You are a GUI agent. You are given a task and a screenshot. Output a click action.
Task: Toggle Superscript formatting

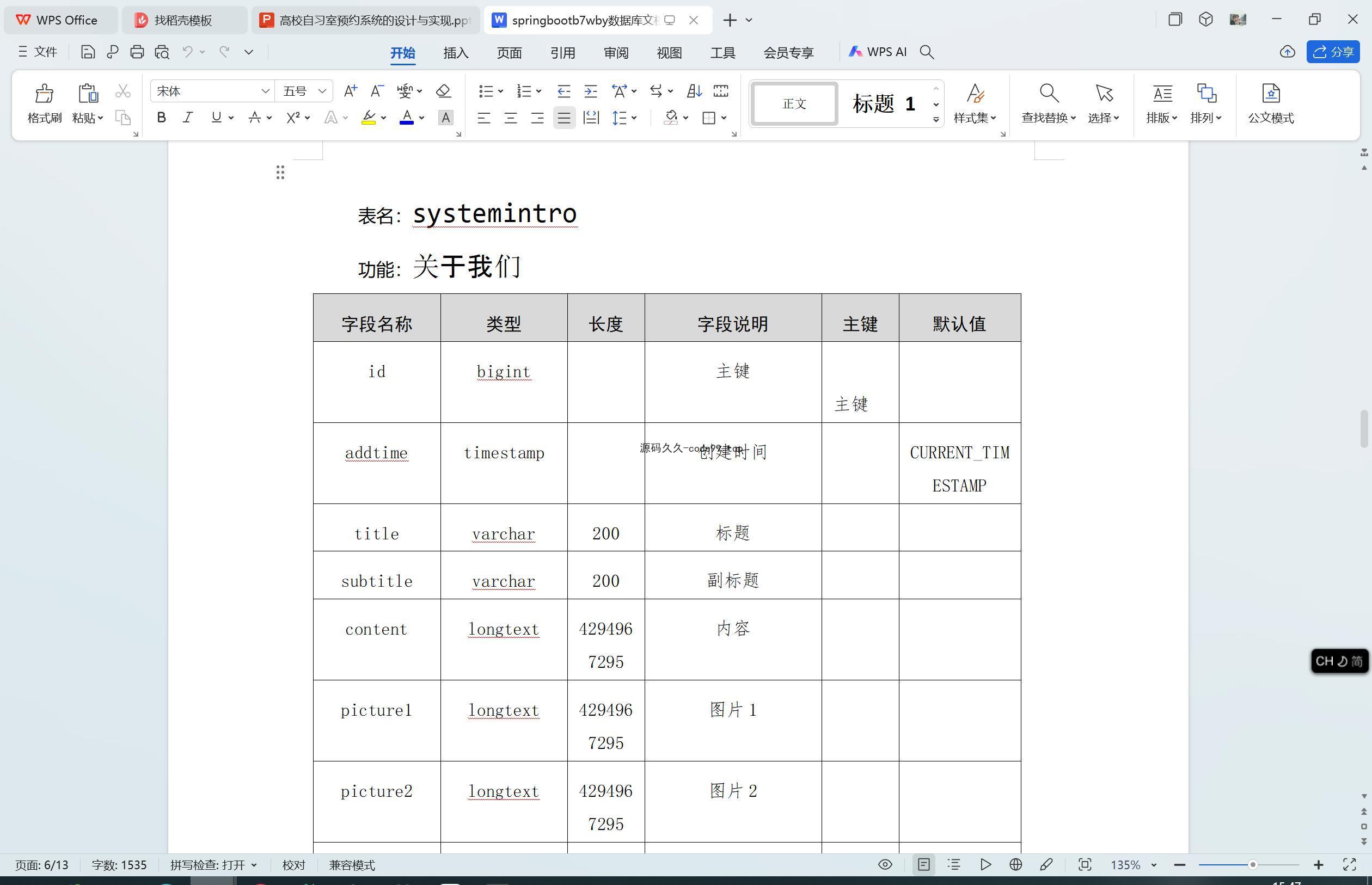coord(293,118)
